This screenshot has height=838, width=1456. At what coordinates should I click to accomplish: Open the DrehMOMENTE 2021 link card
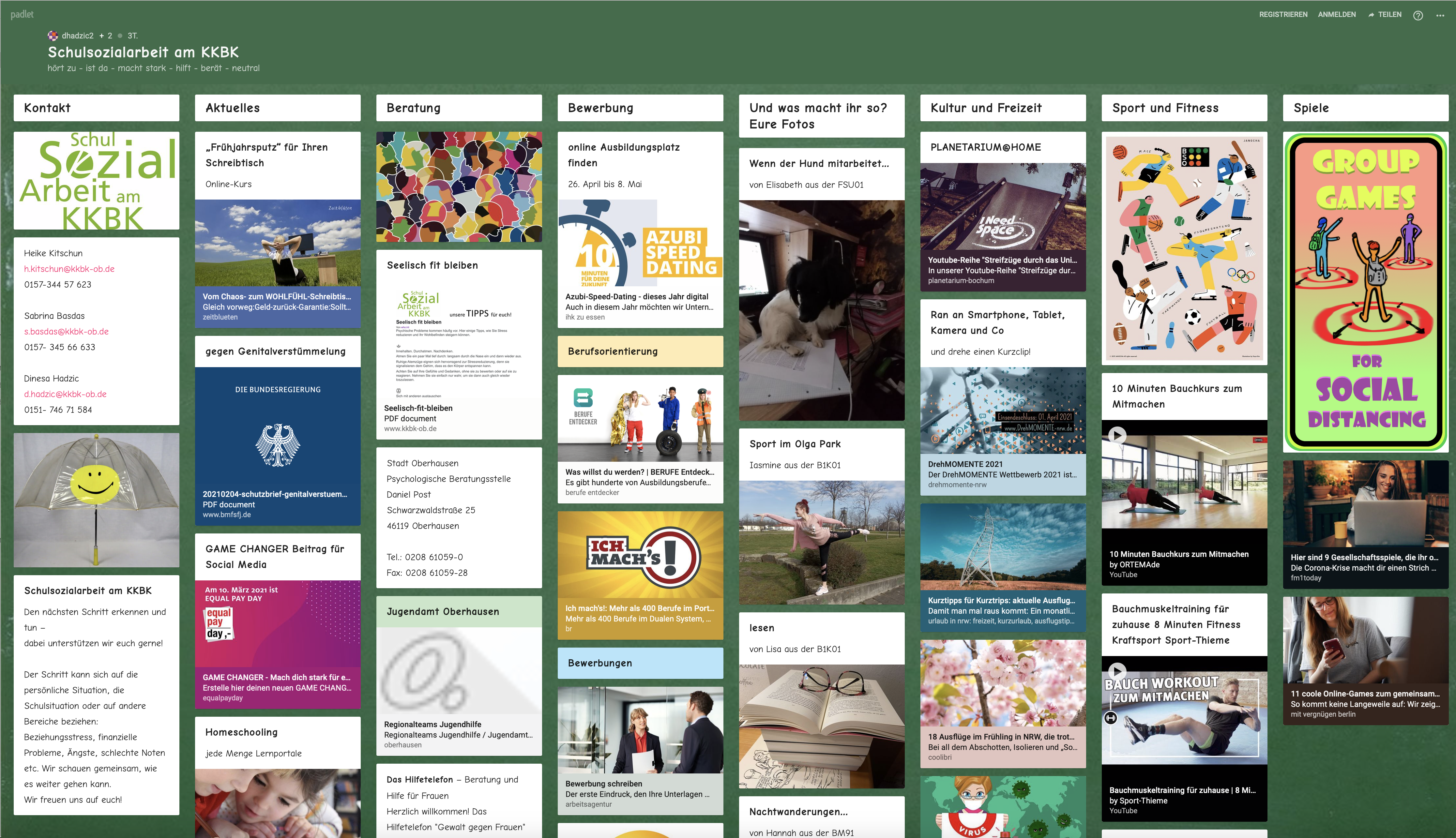pyautogui.click(x=1003, y=432)
